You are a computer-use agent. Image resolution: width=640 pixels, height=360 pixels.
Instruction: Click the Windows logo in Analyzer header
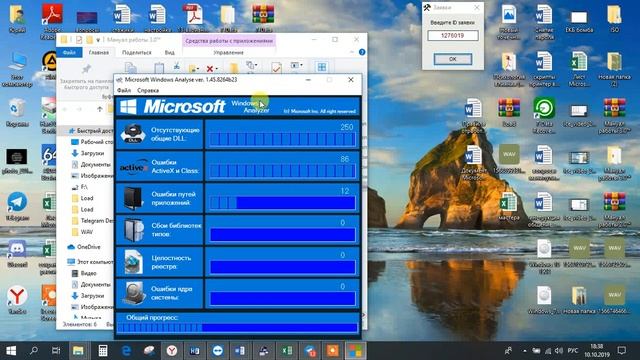coord(128,107)
